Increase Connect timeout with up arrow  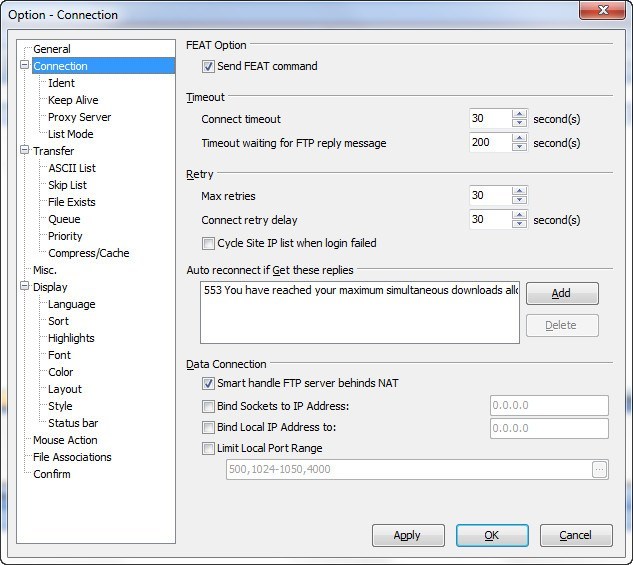pyautogui.click(x=519, y=114)
